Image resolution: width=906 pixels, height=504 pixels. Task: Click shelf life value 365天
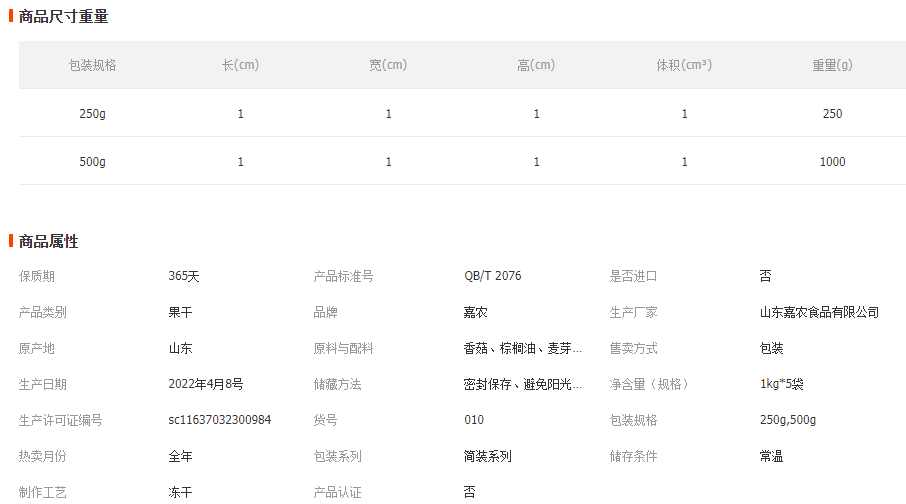pyautogui.click(x=184, y=276)
